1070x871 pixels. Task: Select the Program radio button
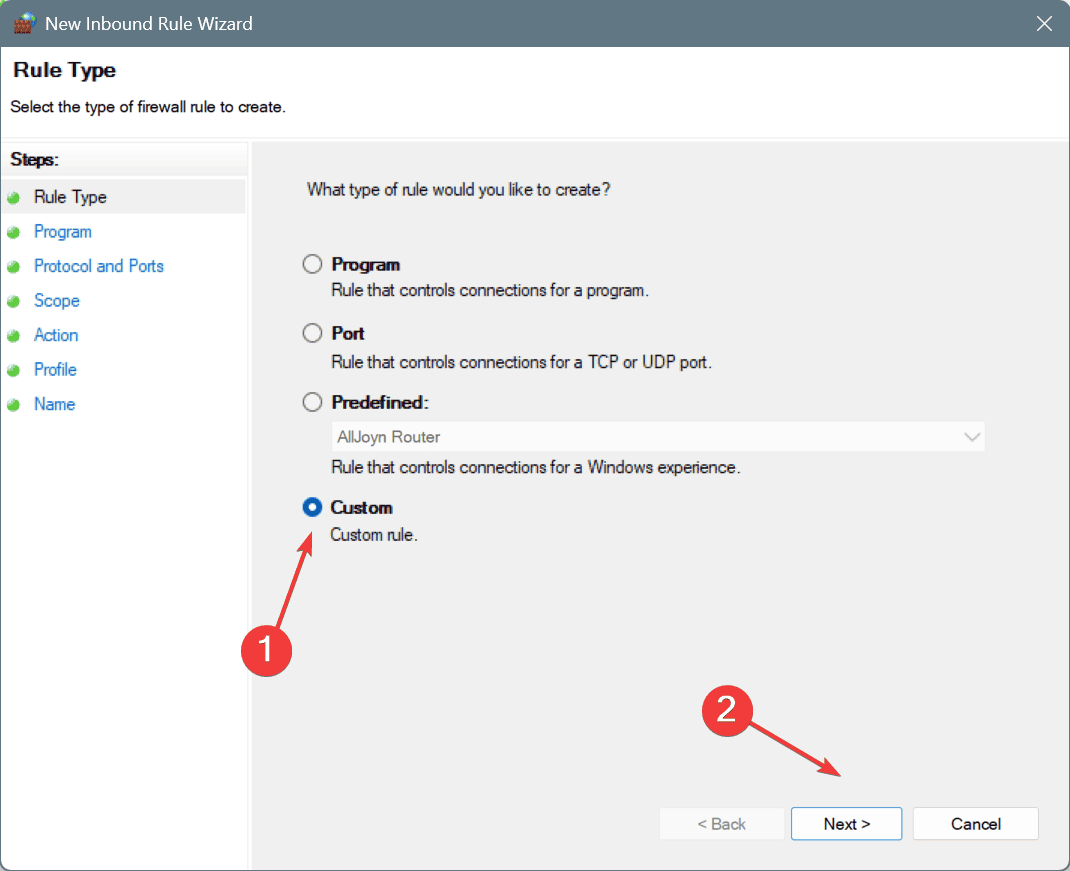point(313,264)
